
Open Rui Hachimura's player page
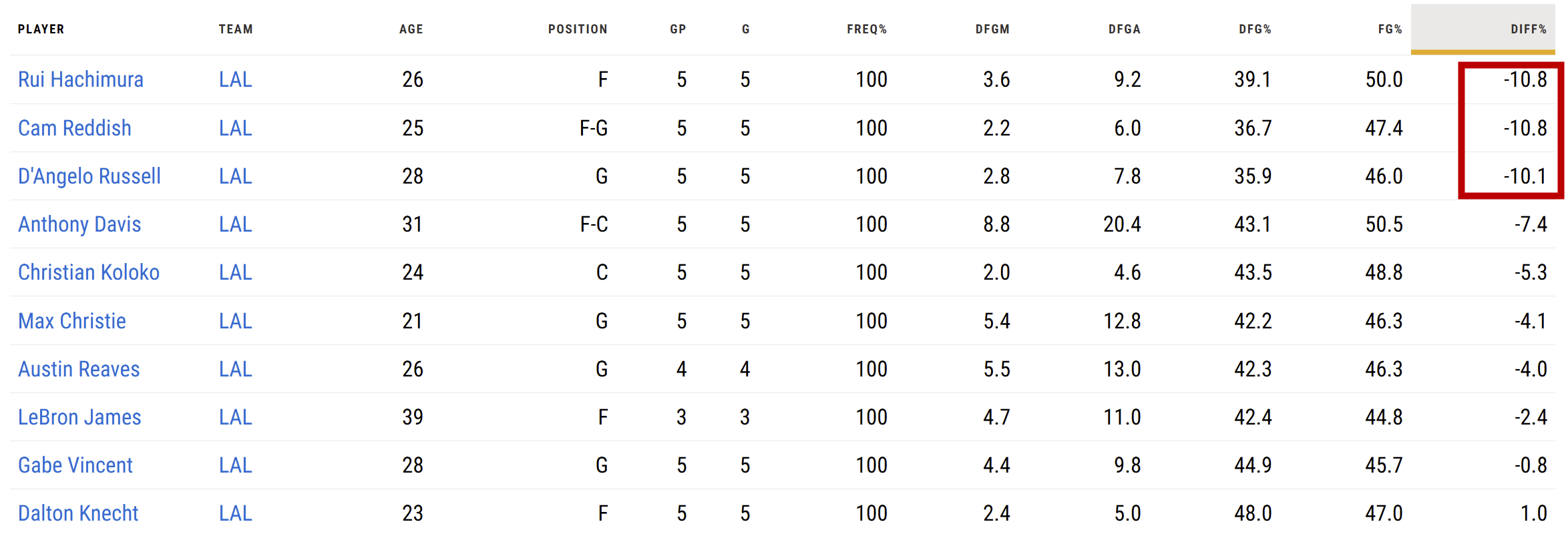pos(80,79)
